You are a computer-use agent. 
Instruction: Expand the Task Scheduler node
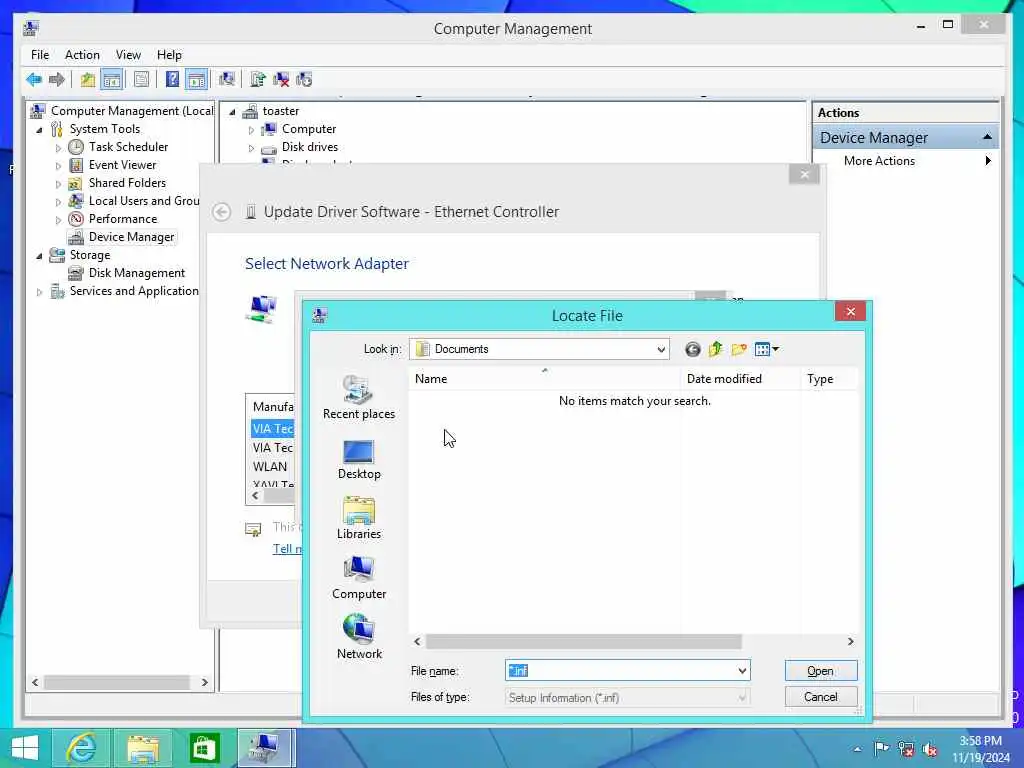(58, 148)
